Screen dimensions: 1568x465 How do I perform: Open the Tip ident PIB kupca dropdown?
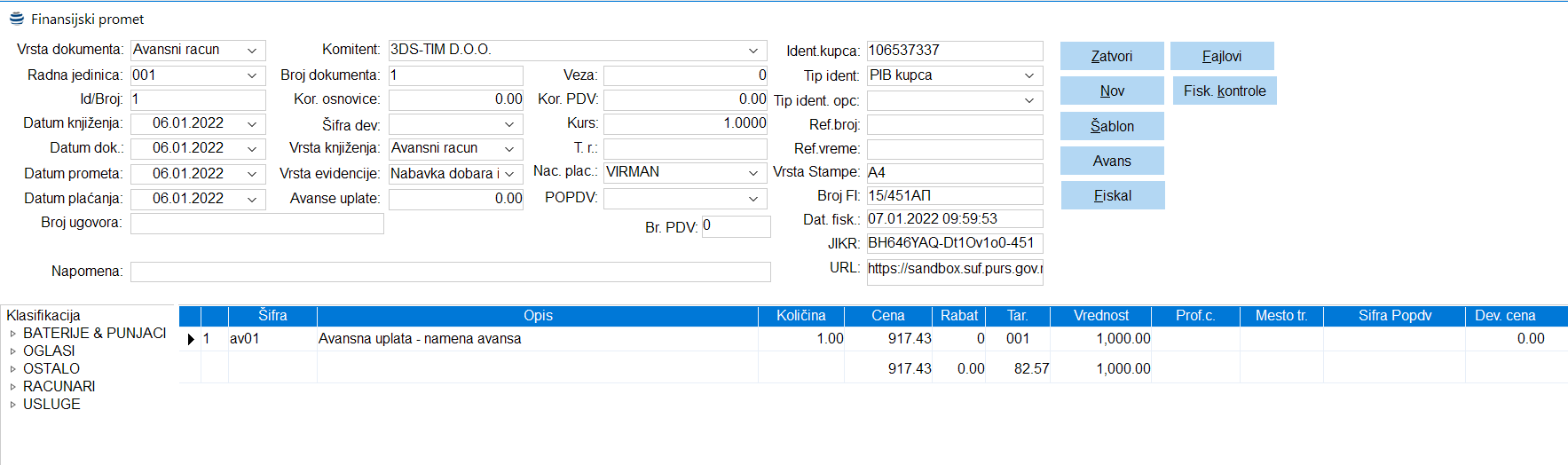[x=1028, y=76]
